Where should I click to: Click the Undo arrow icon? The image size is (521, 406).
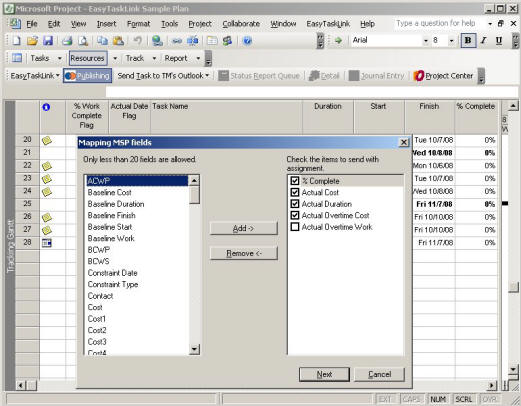coord(137,41)
